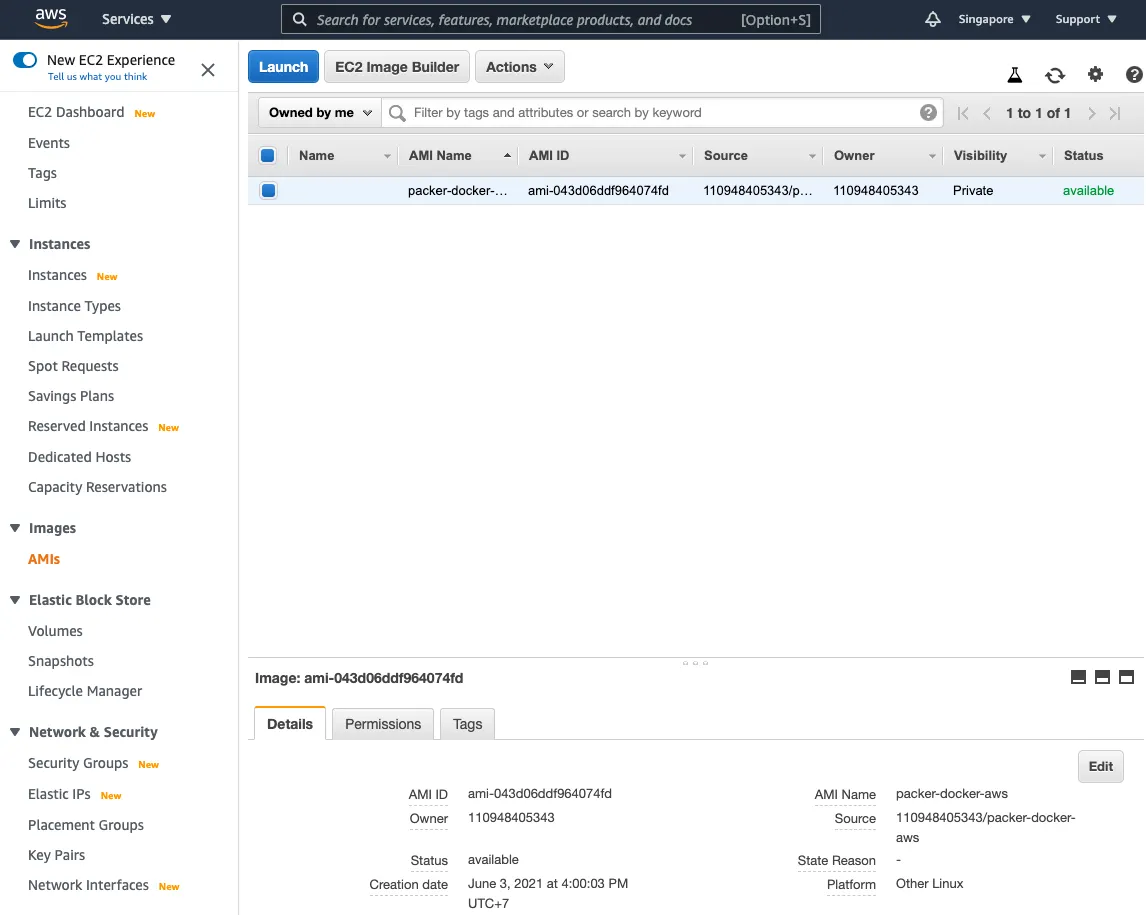Open Launch Templates in sidebar
This screenshot has width=1146, height=915.
(x=86, y=336)
